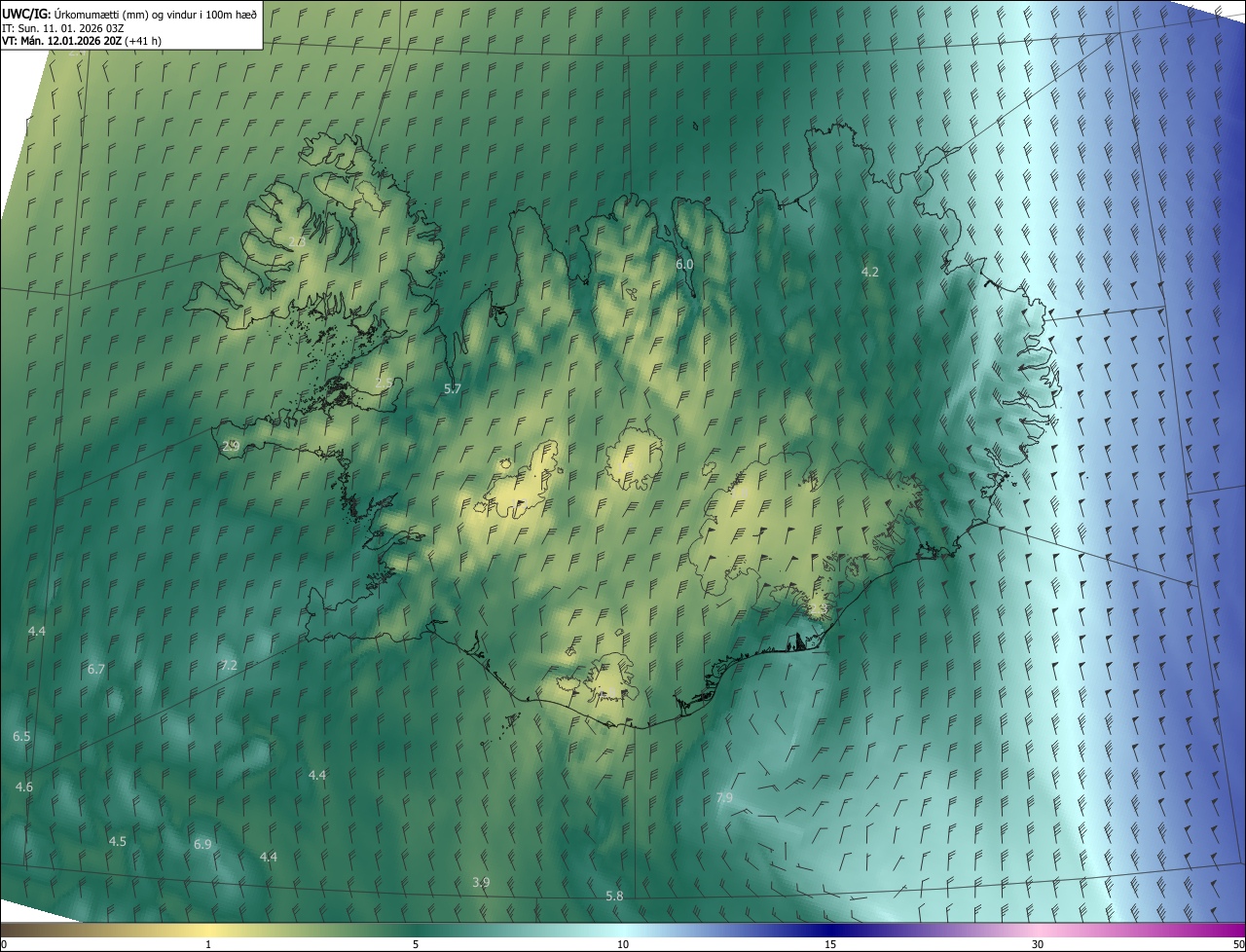
Task: Click the "3.9" value label in the south
Action: pos(481,882)
